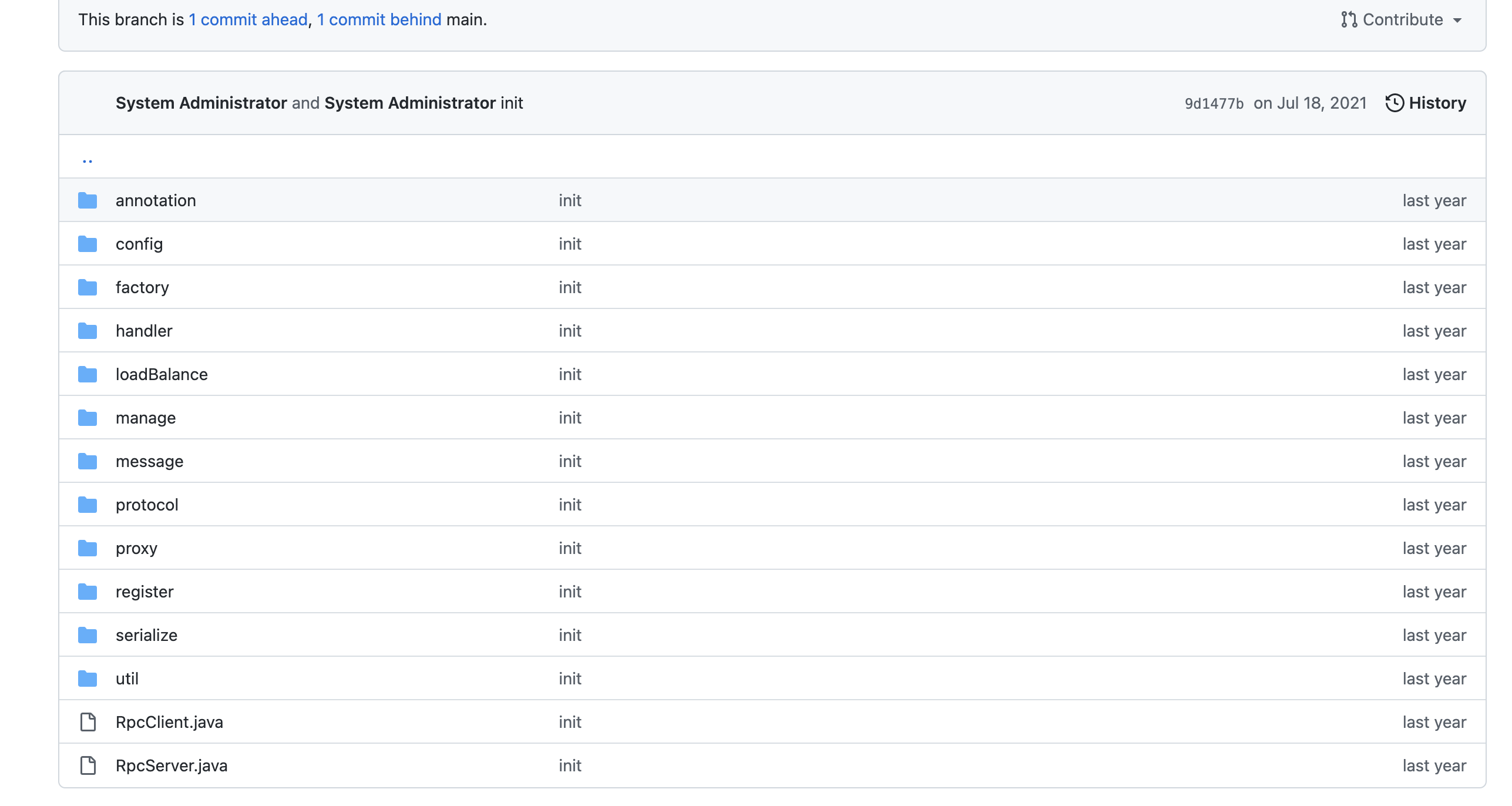Open init commit message on proxy row
The height and width of the screenshot is (806, 1512).
570,548
